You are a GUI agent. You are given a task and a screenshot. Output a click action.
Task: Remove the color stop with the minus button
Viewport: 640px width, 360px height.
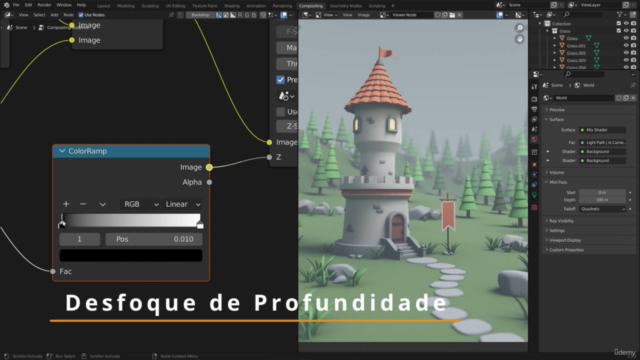click(x=83, y=204)
